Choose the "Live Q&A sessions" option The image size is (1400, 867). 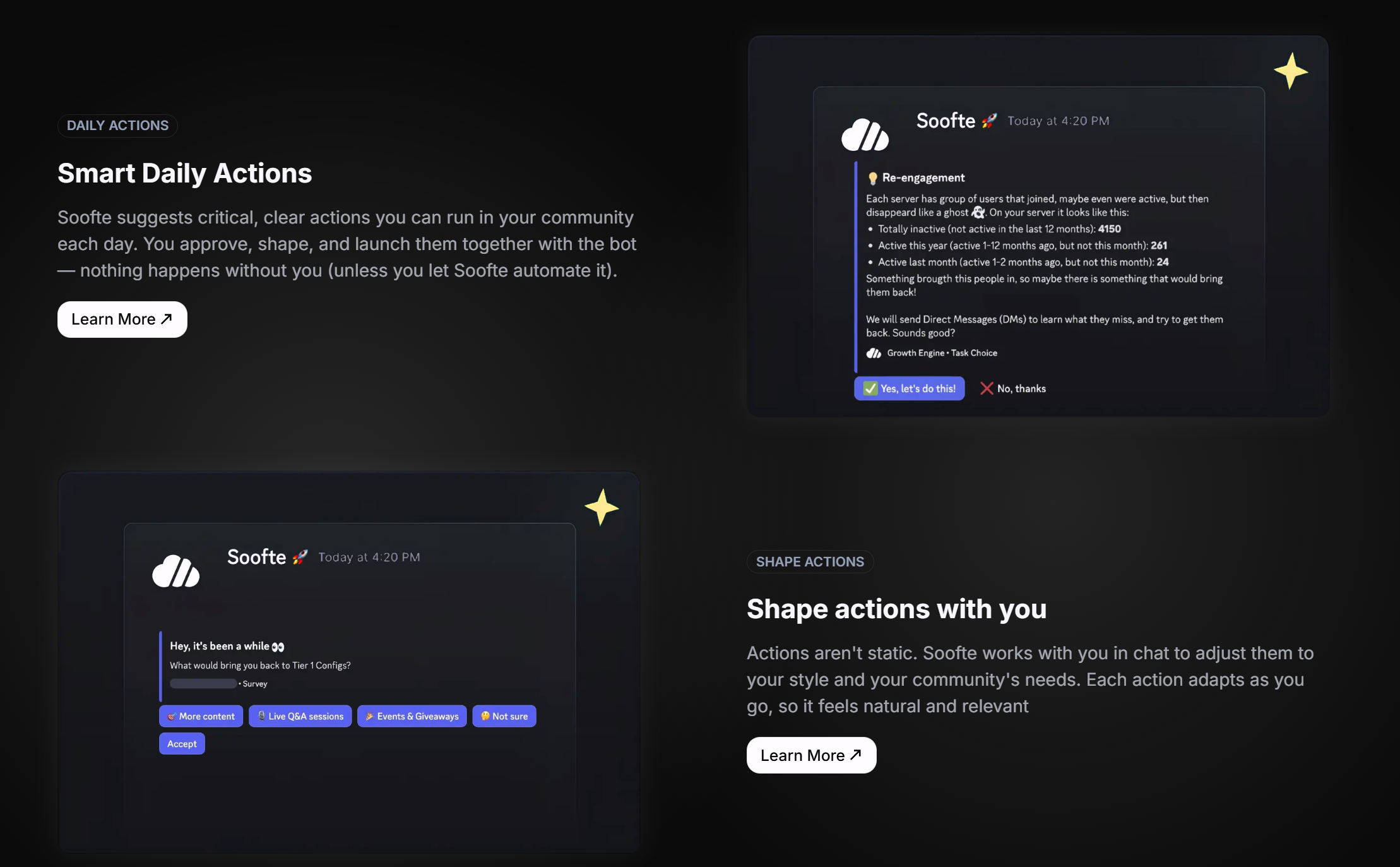point(300,716)
